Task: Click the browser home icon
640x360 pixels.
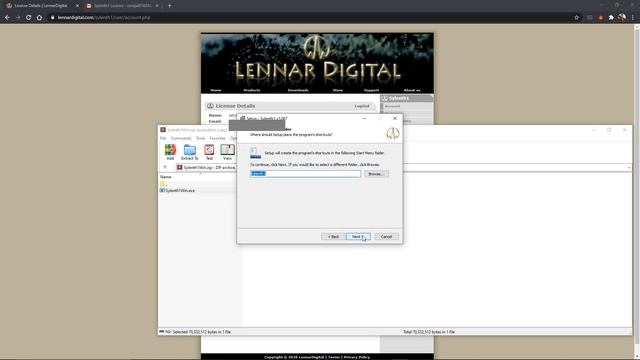Action: [39, 18]
